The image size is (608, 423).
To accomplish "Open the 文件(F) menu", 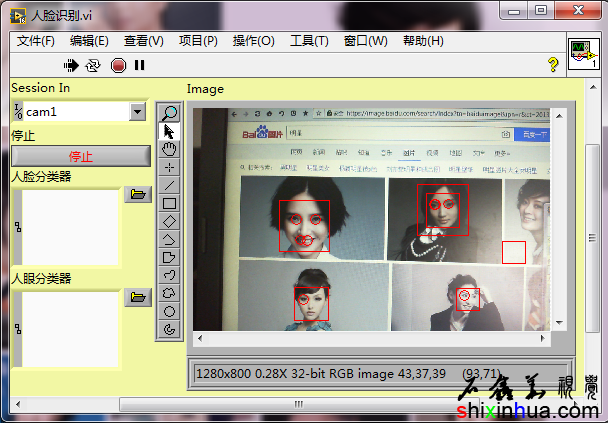I will (36, 41).
